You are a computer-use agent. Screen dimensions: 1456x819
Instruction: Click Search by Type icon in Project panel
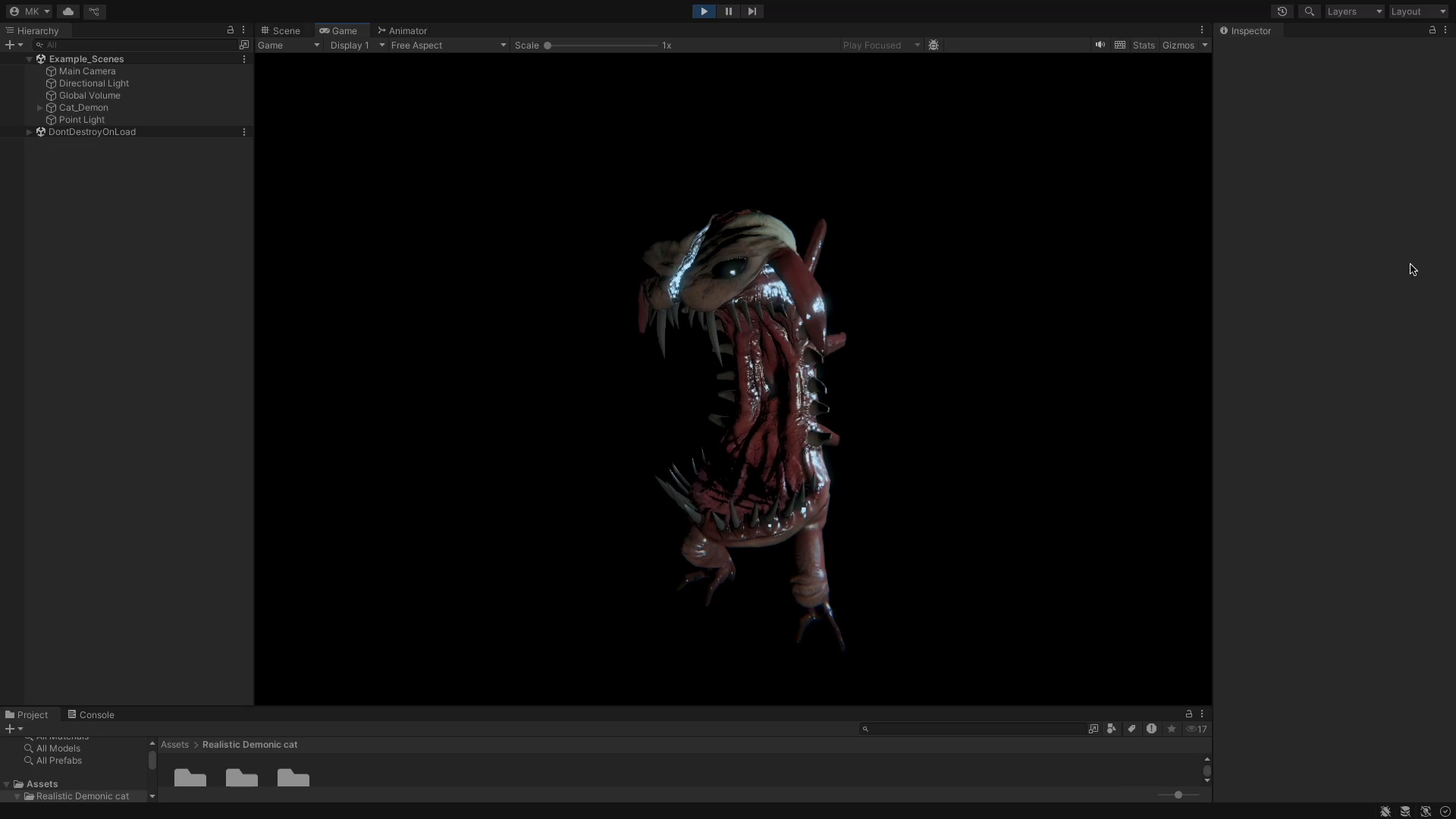(1112, 729)
